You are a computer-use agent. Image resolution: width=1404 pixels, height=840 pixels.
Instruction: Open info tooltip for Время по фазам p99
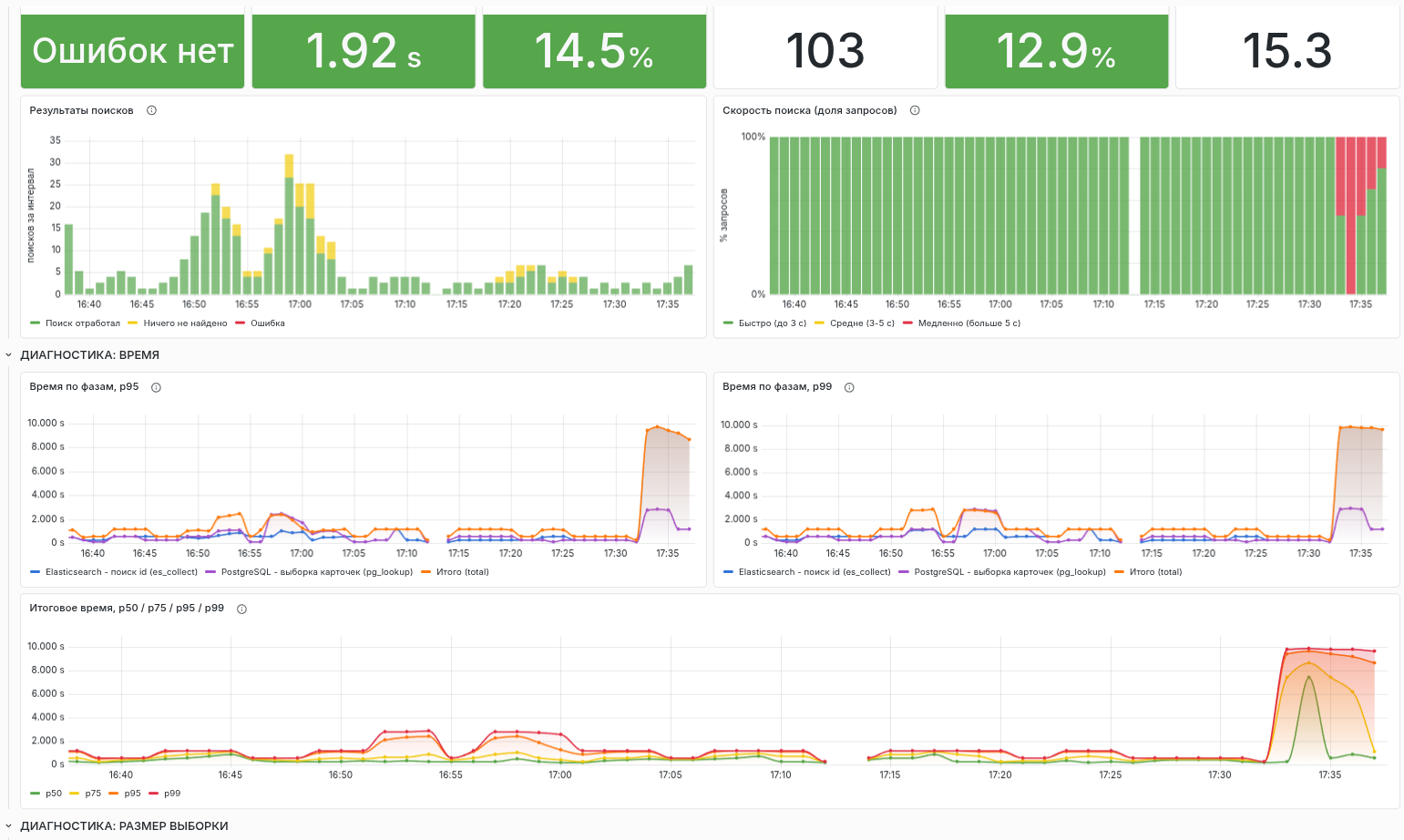pos(849,387)
